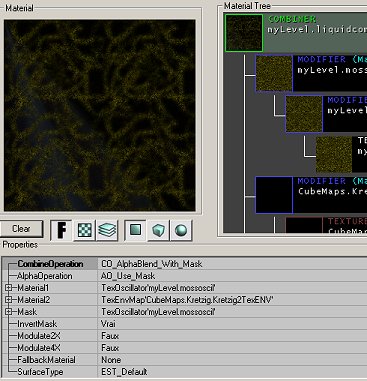The width and height of the screenshot is (367, 381).
Task: Open AlphaOperation value AO_Use_Mask
Action: [x=128, y=276]
